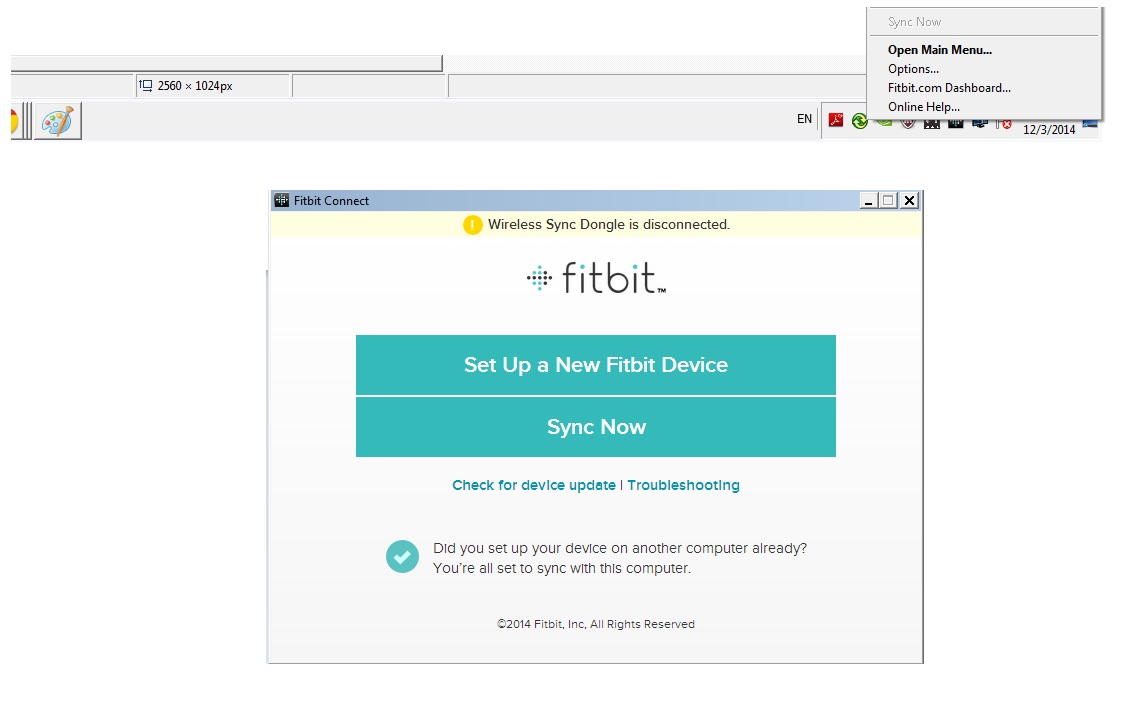
Task: Click the yellow dongle warning icon
Action: [473, 225]
